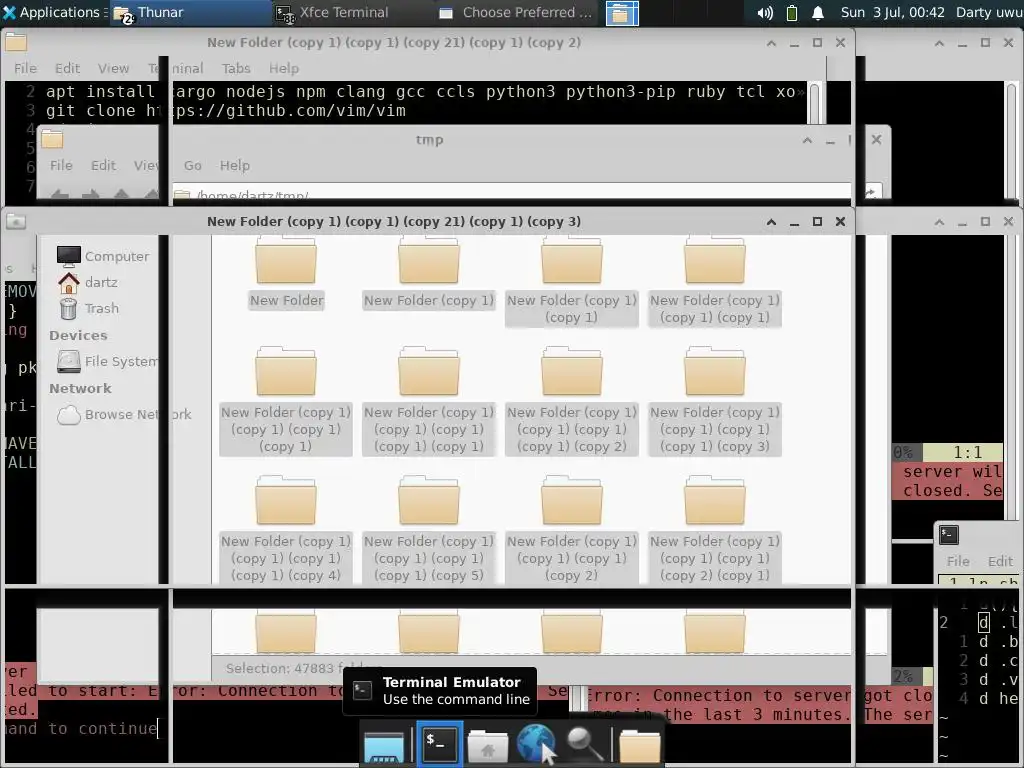
Task: Open the dartz home location in the sidebar
Action: (x=88, y=282)
